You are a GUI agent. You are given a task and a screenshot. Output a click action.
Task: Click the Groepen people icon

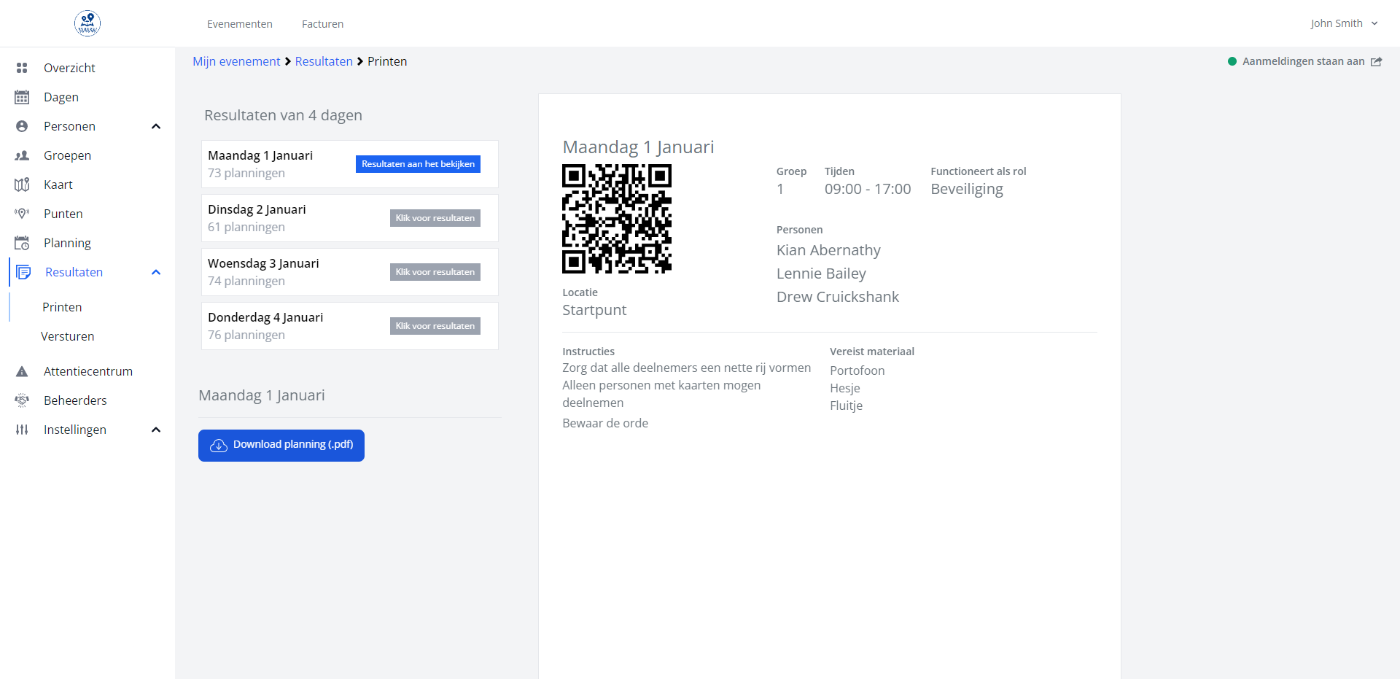point(22,156)
